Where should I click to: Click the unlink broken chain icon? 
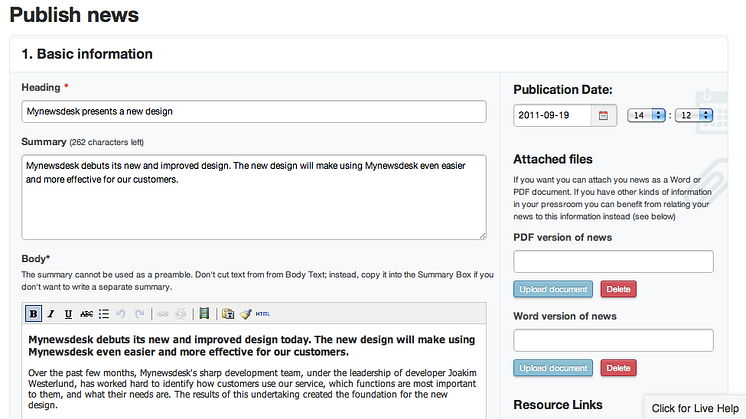click(x=180, y=314)
